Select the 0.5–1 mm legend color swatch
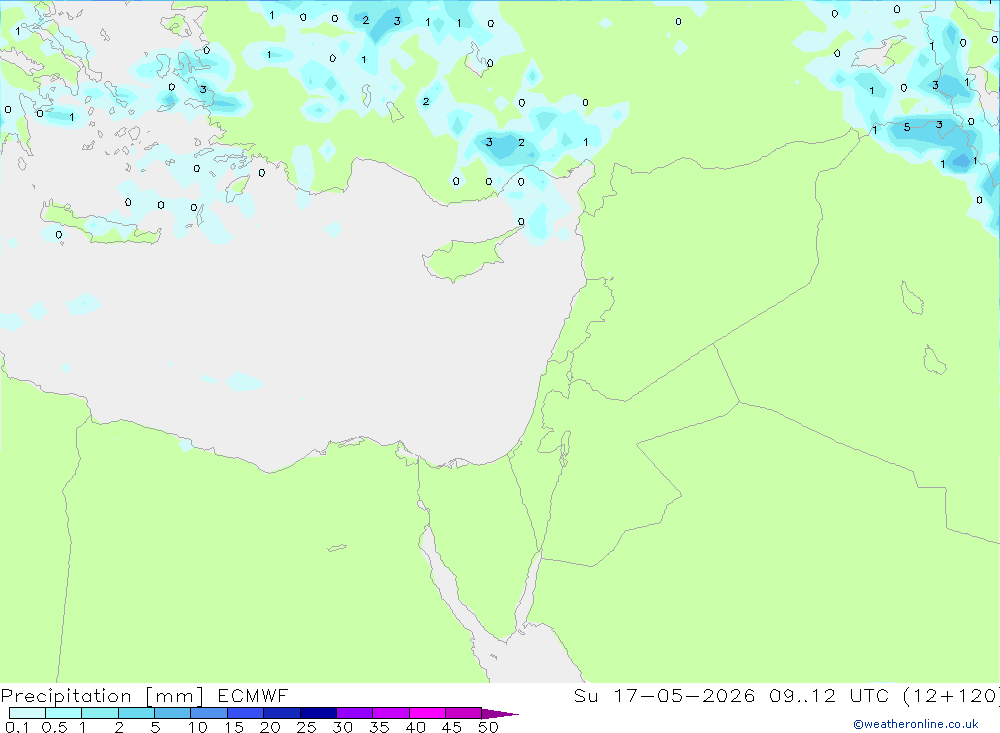The width and height of the screenshot is (1000, 733). click(63, 713)
